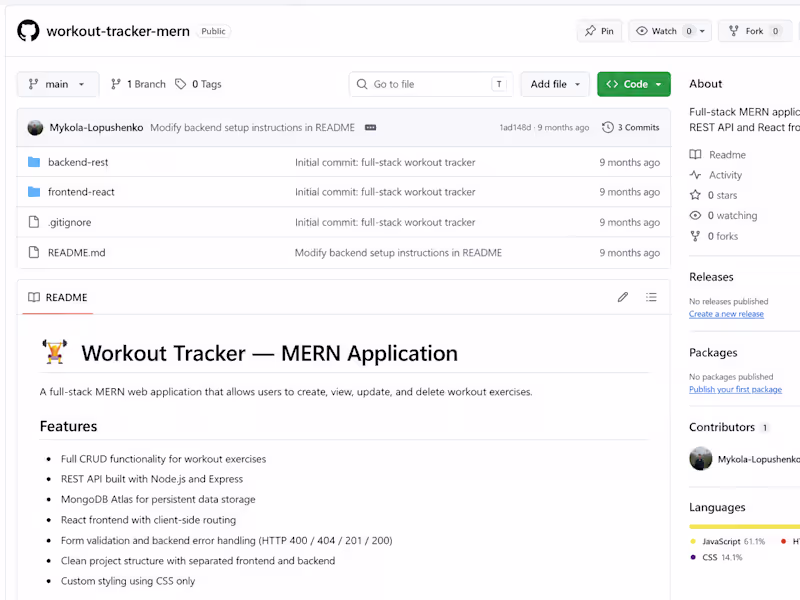This screenshot has height=600, width=800.
Task: Open README outline list icon
Action: [x=651, y=297]
